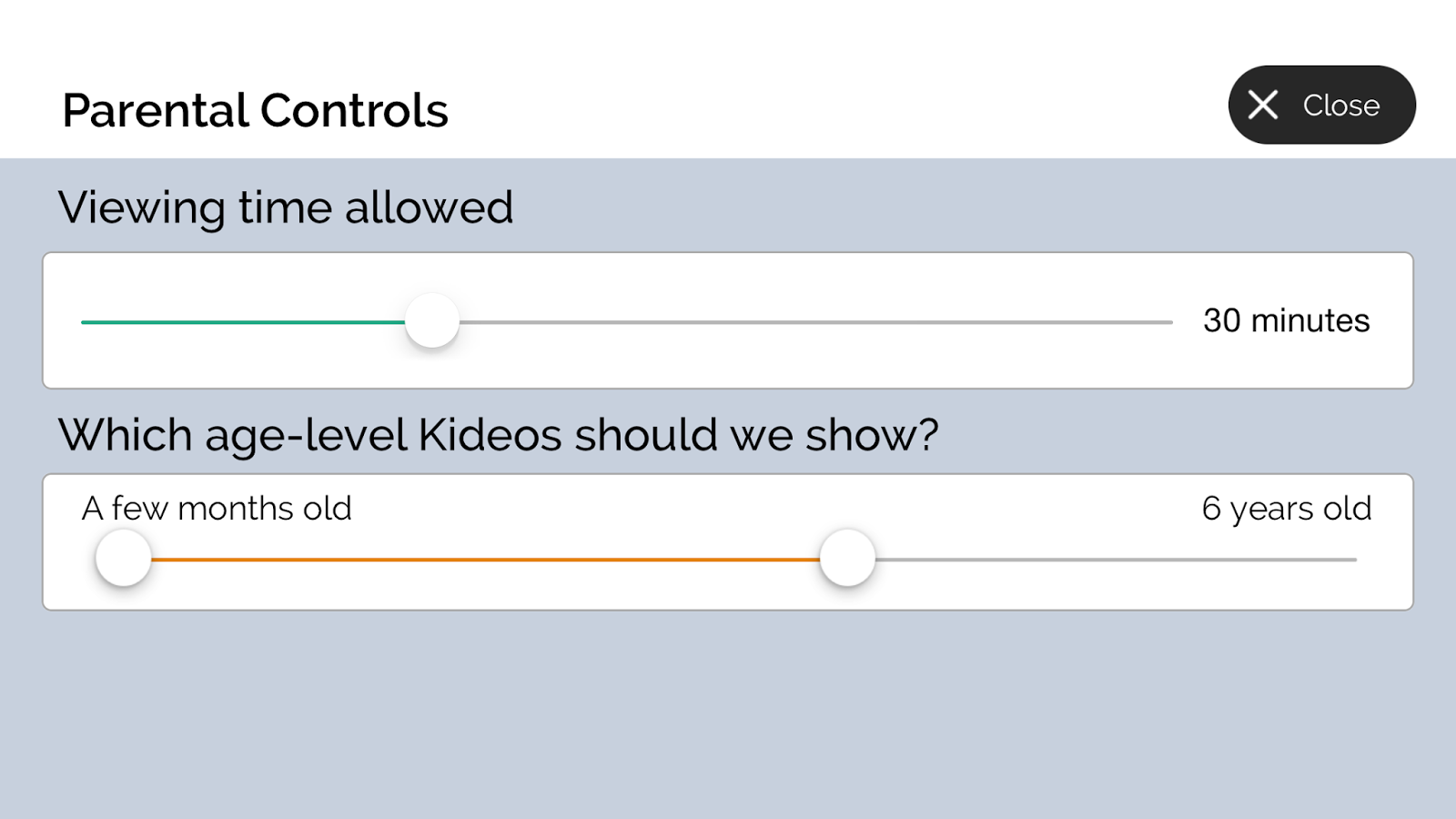The image size is (1456, 819).
Task: Click the viewing time slider handle
Action: tap(432, 321)
